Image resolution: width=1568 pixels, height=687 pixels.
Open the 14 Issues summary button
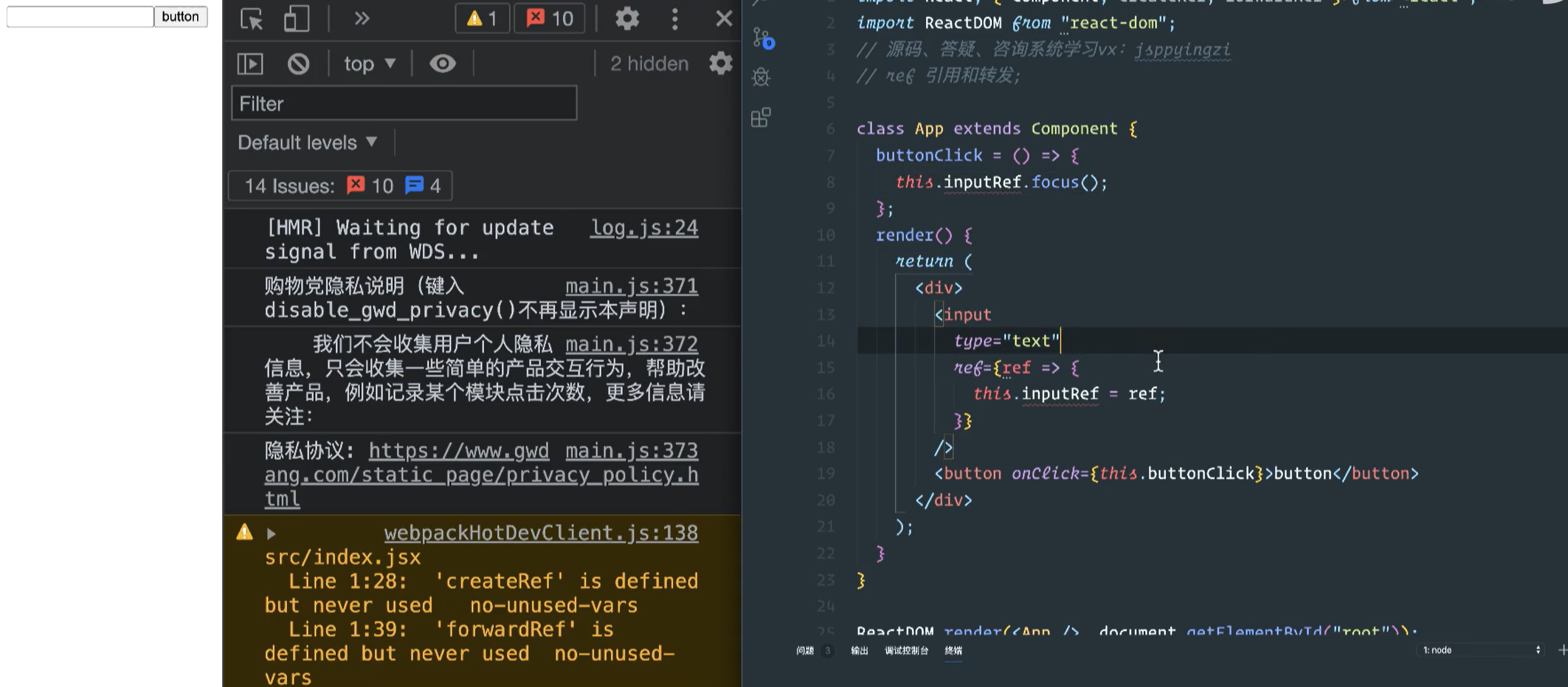(340, 186)
